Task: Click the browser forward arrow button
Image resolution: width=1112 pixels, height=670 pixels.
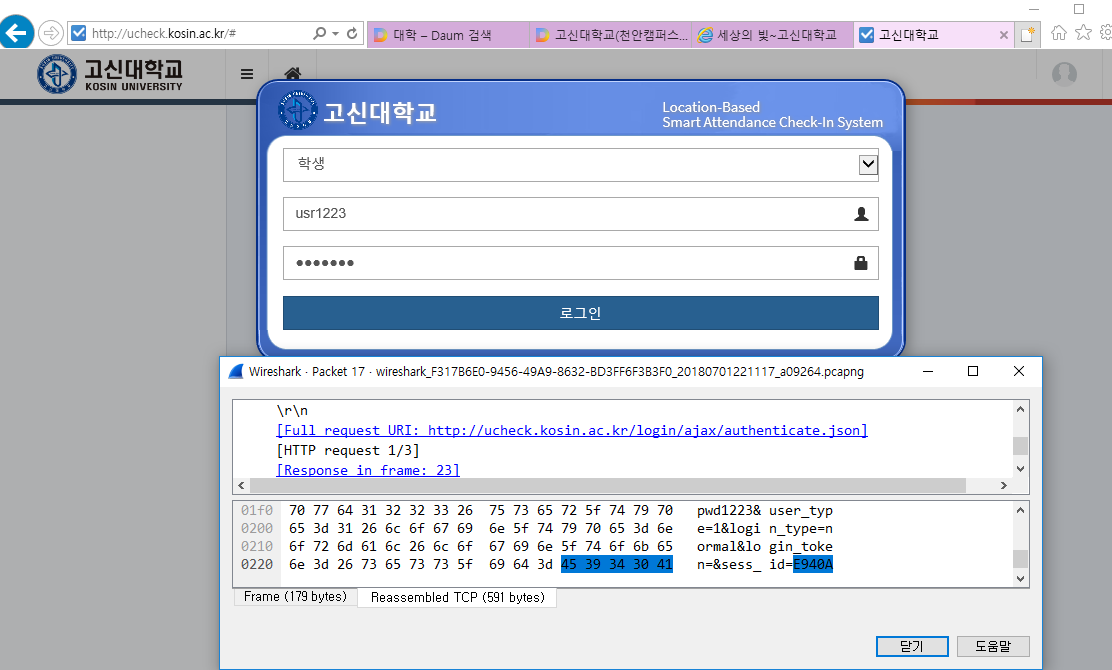Action: 51,33
